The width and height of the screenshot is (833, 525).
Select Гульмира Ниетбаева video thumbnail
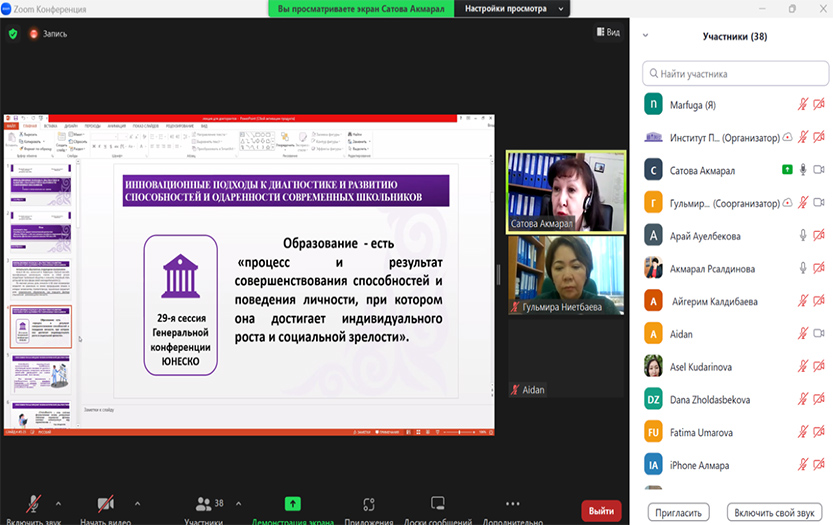pos(566,275)
